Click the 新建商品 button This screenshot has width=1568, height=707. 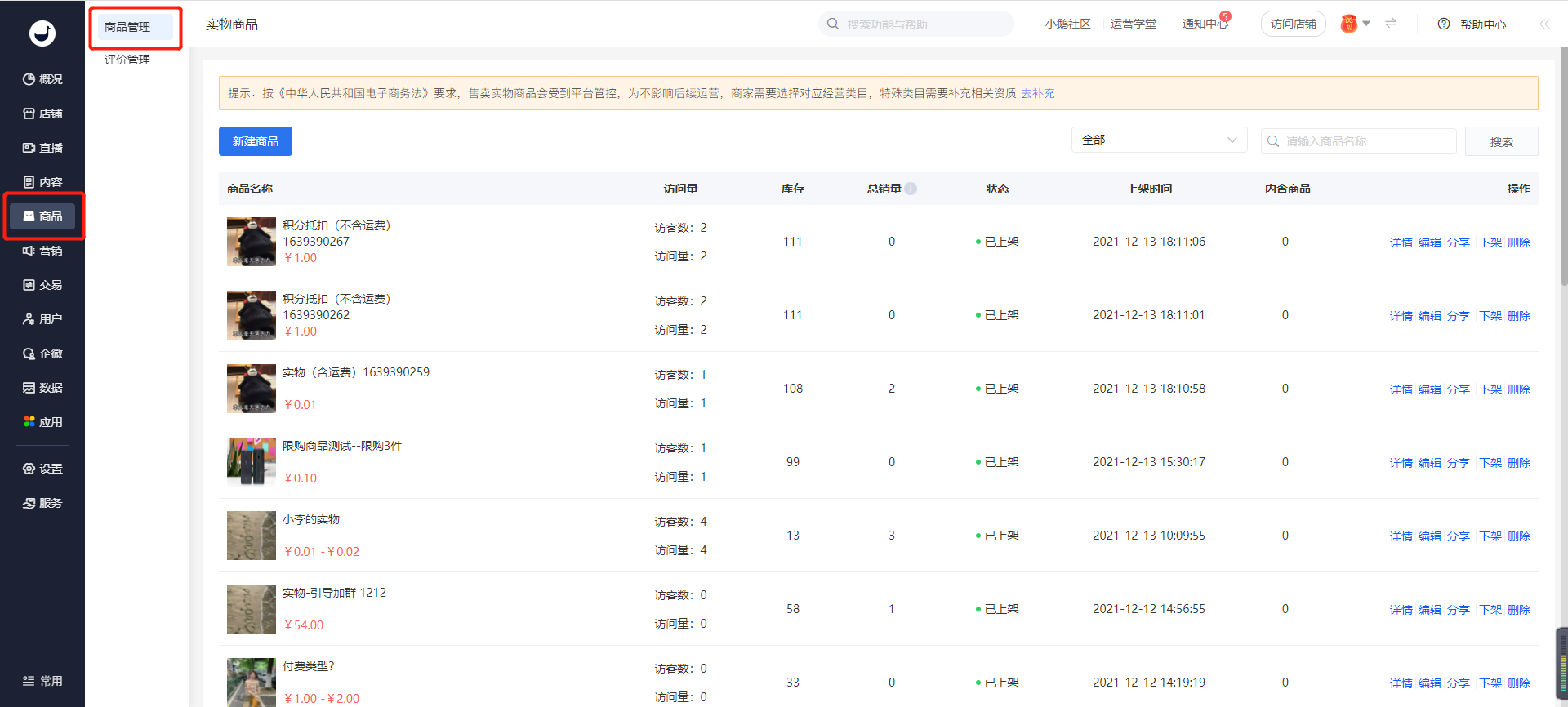coord(256,141)
